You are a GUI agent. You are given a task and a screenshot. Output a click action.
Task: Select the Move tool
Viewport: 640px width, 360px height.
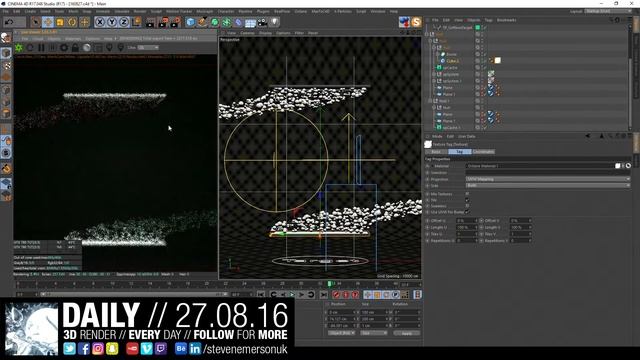click(x=48, y=22)
